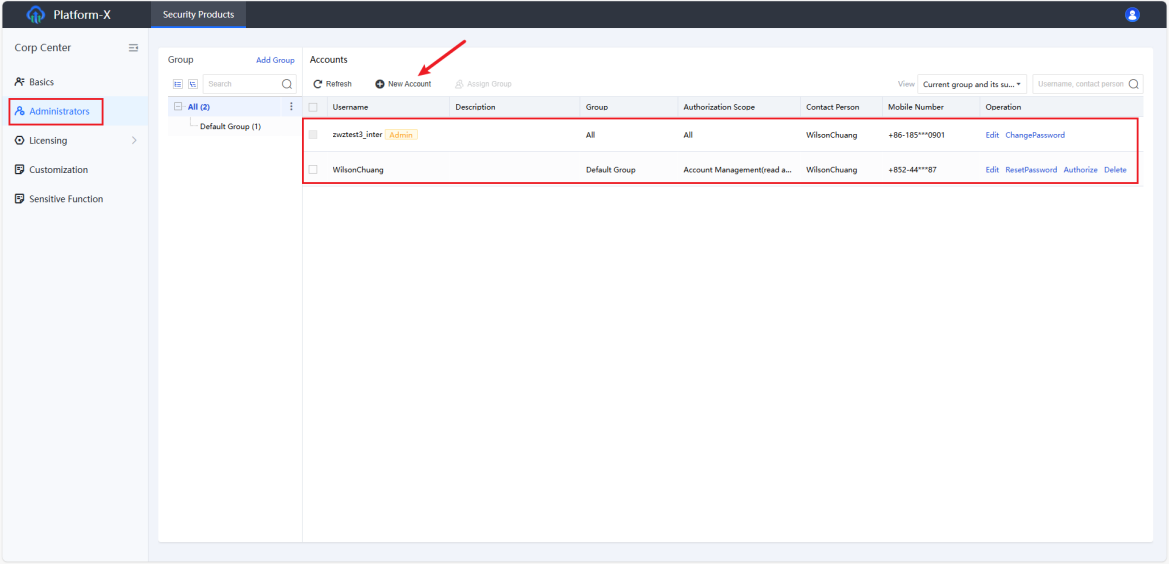Screen dimensions: 1169x564
Task: Click the plus icon beside New Account
Action: [x=379, y=84]
